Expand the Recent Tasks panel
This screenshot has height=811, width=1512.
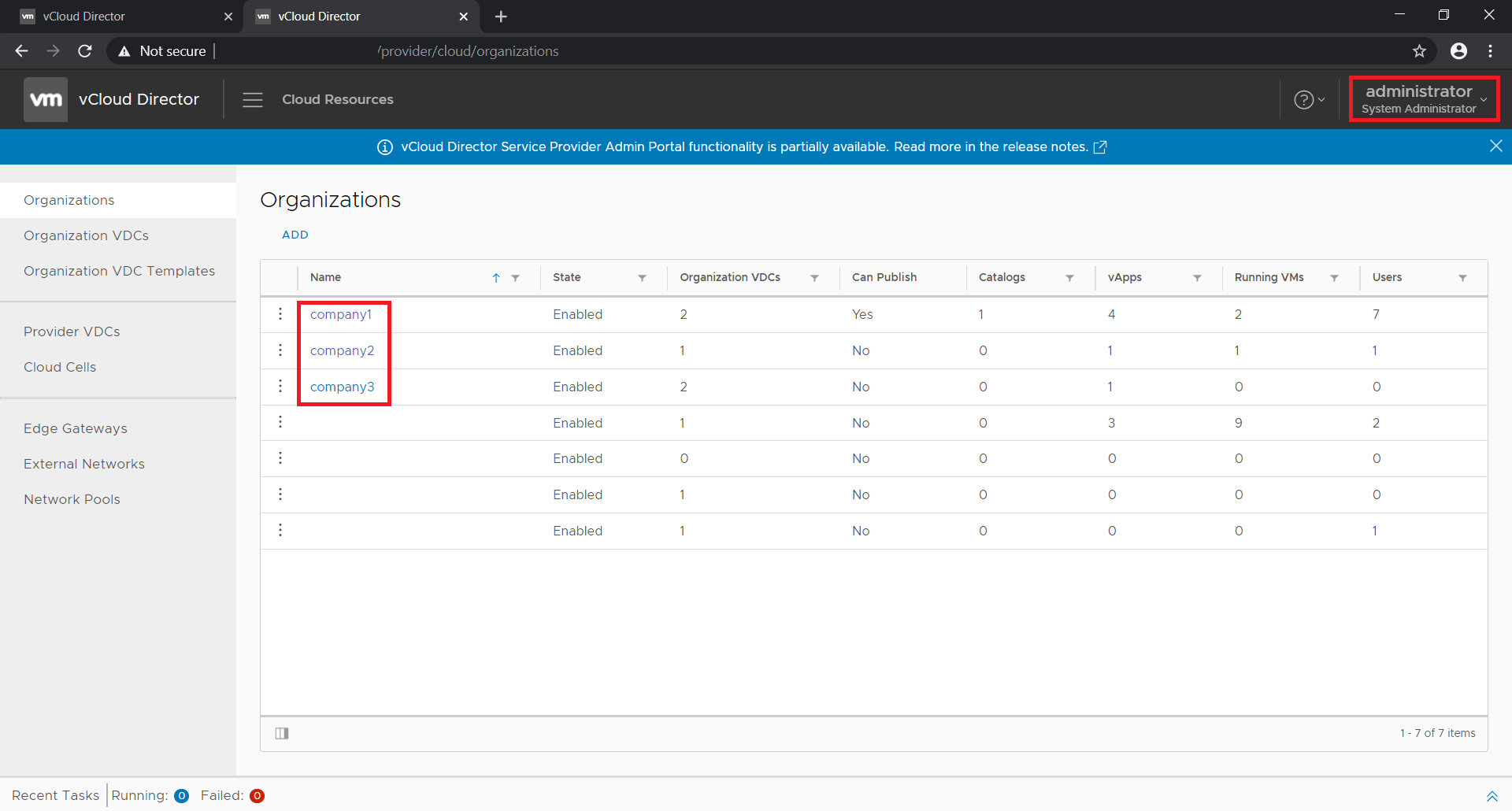point(1492,796)
